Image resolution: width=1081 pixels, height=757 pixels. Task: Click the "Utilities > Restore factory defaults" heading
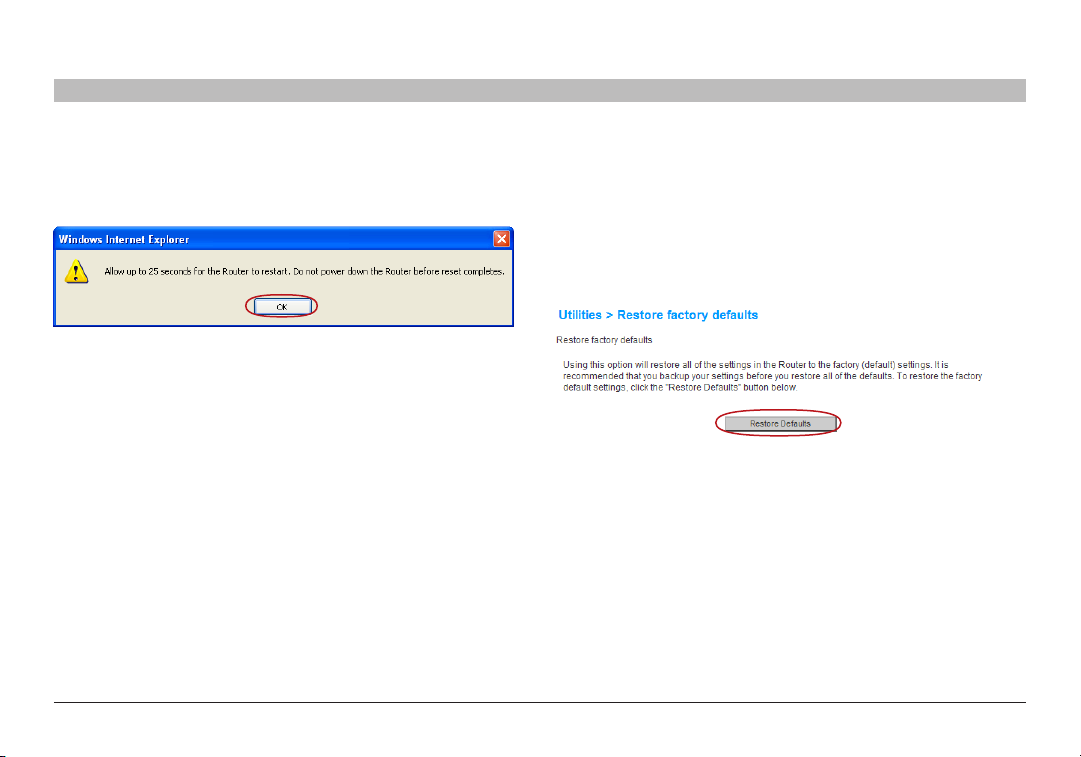click(658, 315)
